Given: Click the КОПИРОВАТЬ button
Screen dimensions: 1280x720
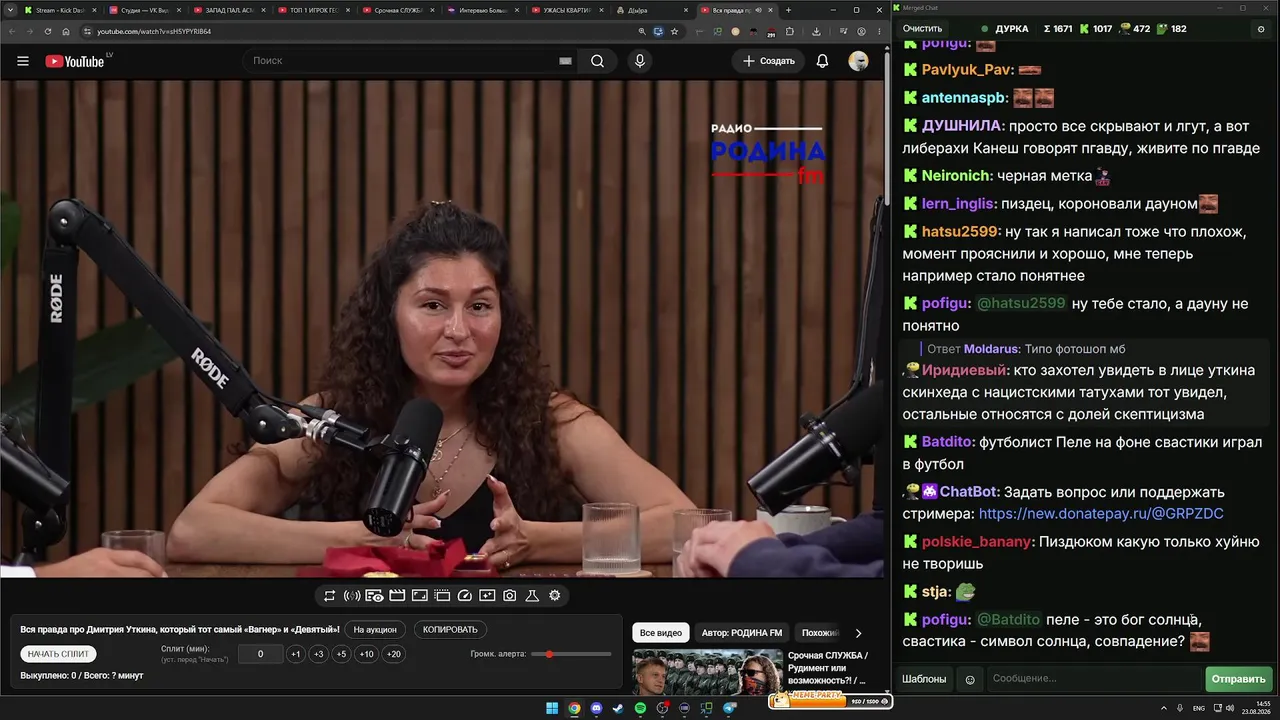Looking at the screenshot, I should coord(450,630).
